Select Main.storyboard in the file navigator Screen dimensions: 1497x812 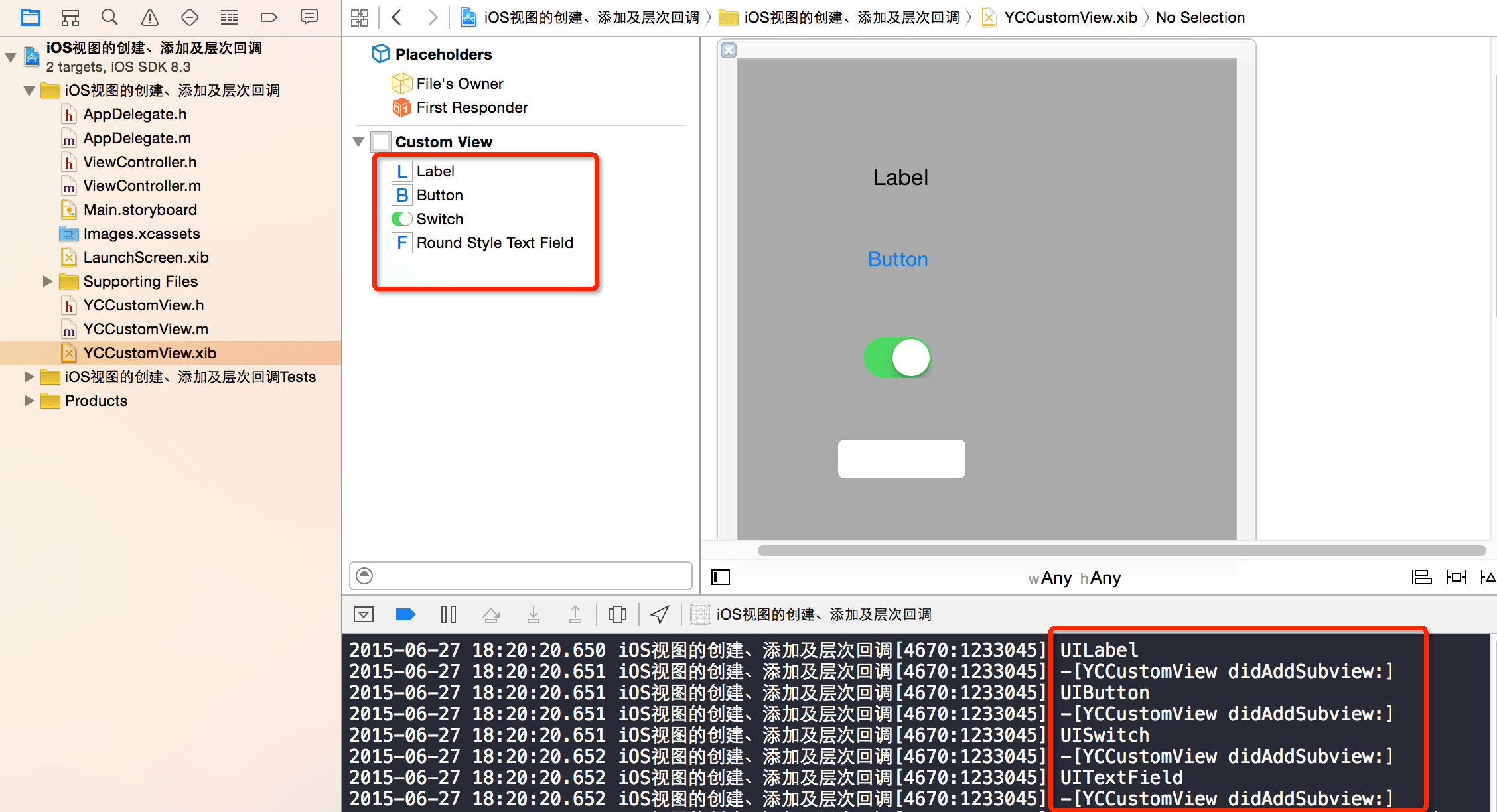point(140,210)
